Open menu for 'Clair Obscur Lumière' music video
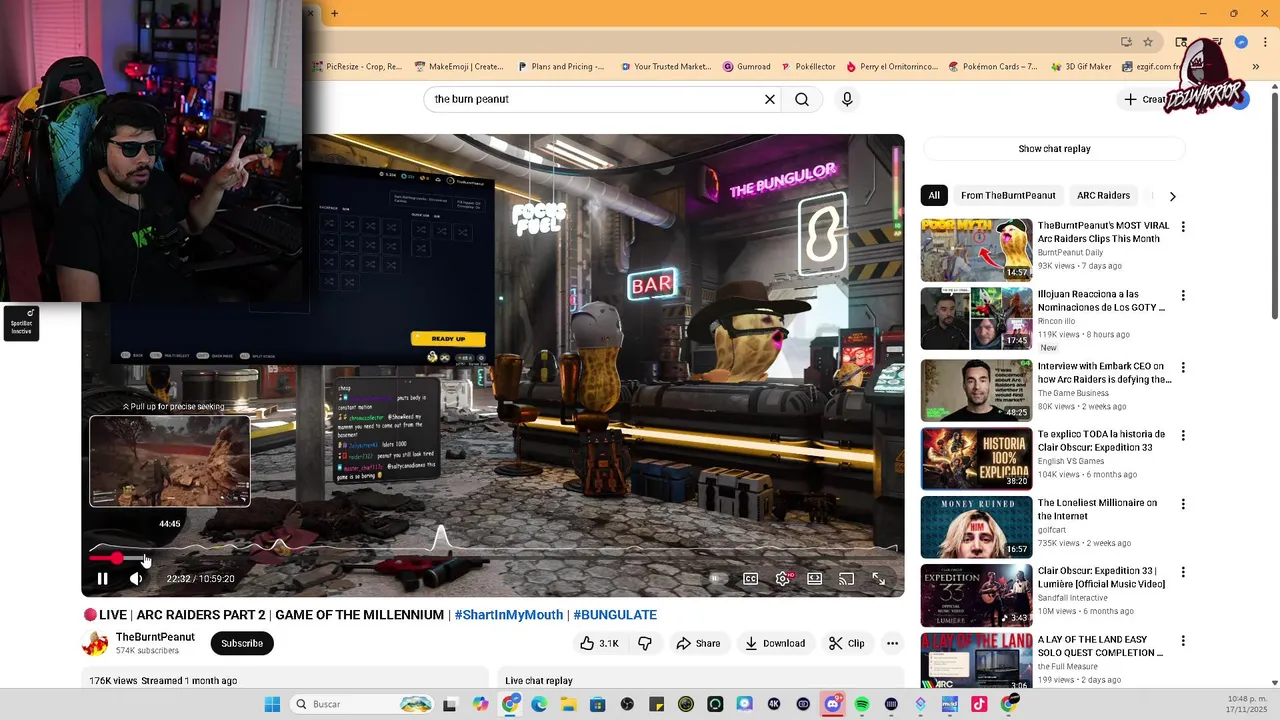This screenshot has width=1280, height=720. tap(1183, 573)
